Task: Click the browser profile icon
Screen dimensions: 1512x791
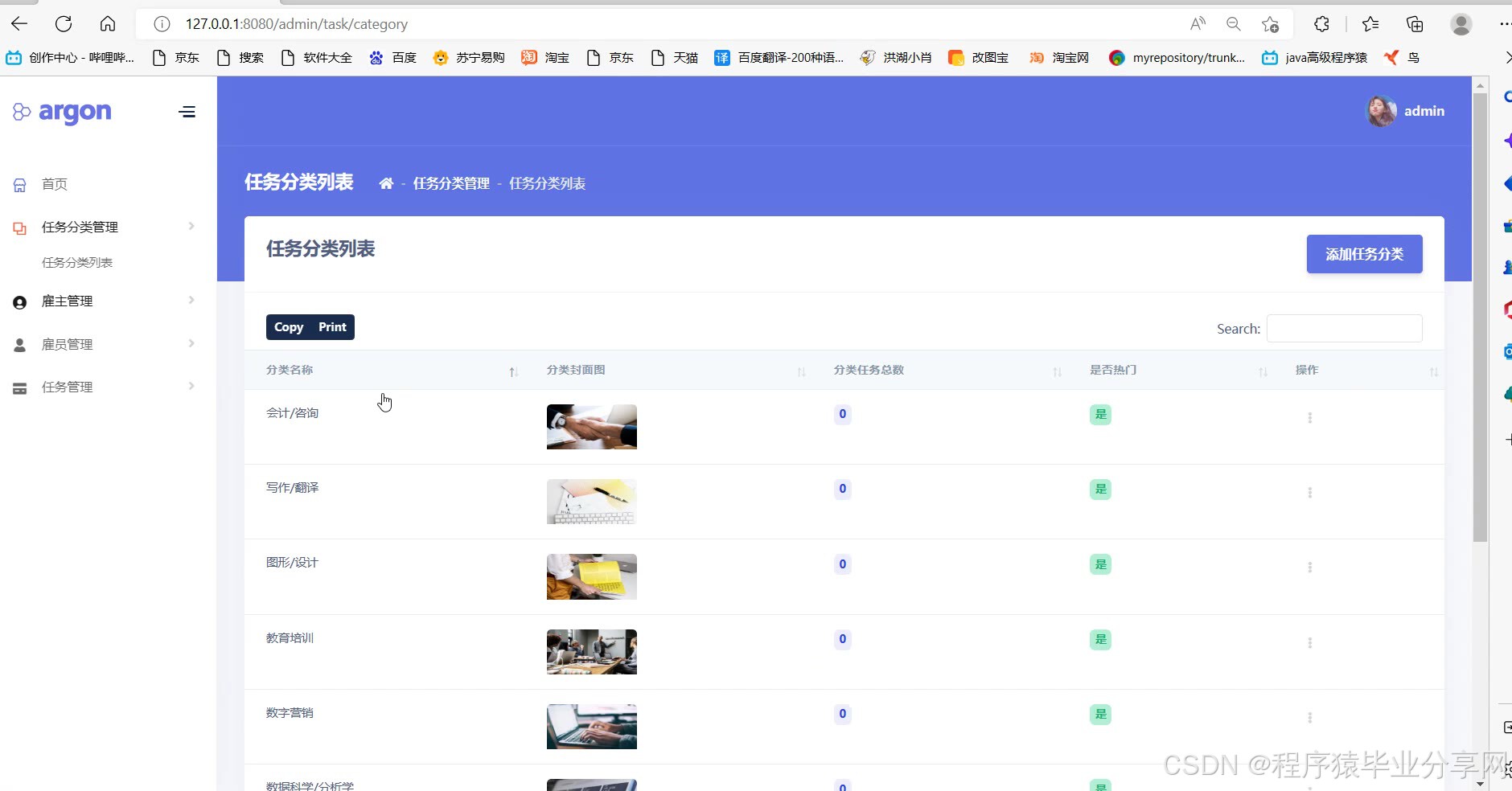Action: click(x=1461, y=24)
